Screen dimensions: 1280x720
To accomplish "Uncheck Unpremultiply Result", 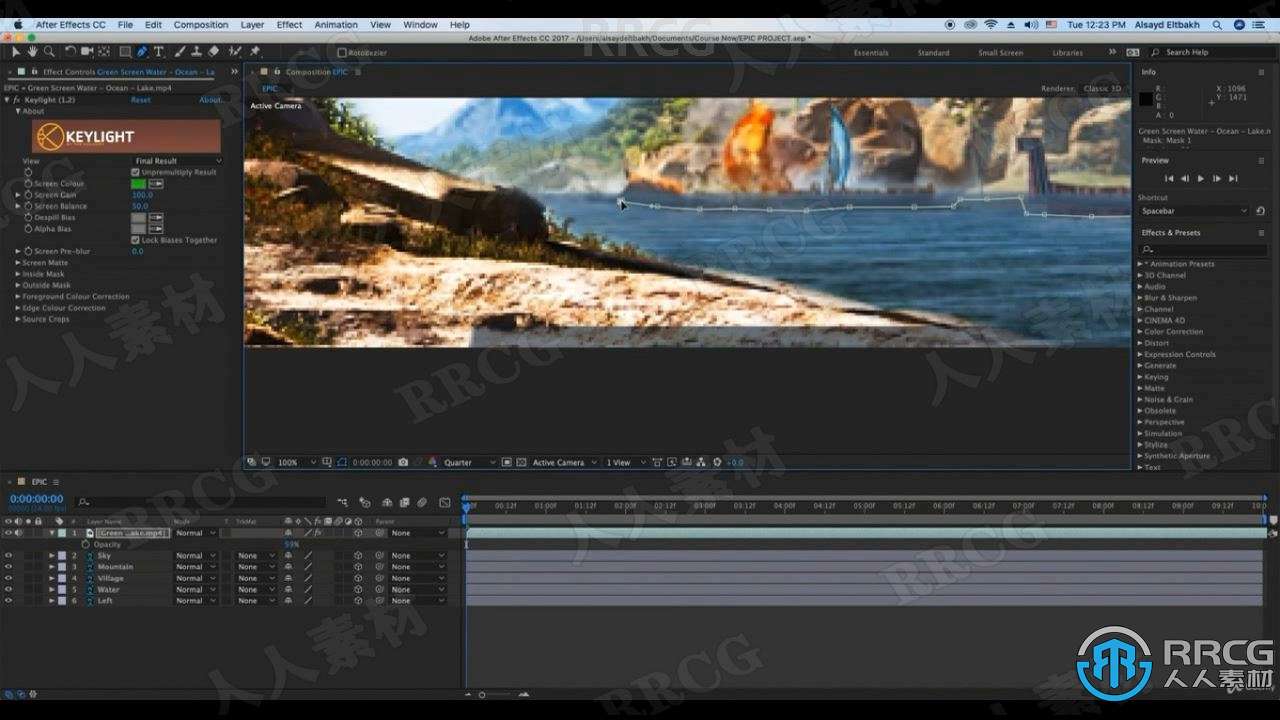I will point(136,172).
